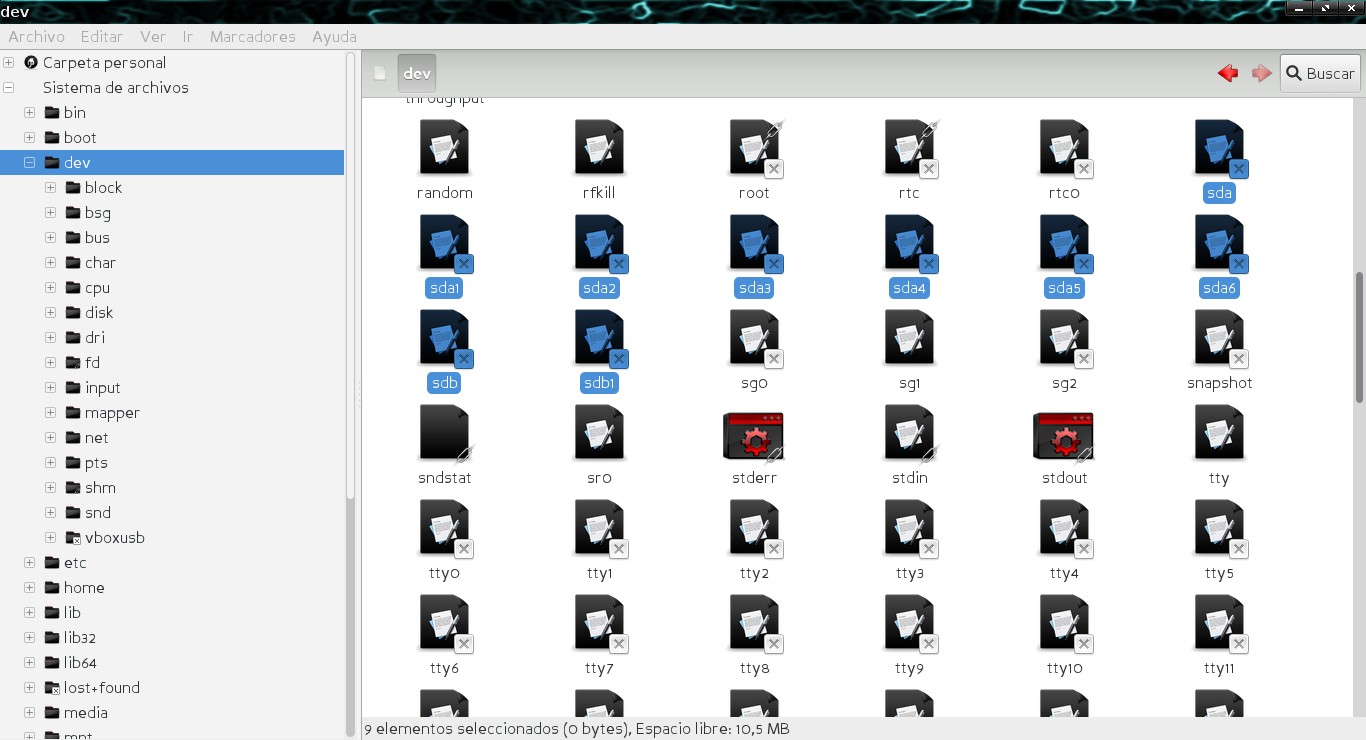Click the forward navigation arrow

point(1261,73)
